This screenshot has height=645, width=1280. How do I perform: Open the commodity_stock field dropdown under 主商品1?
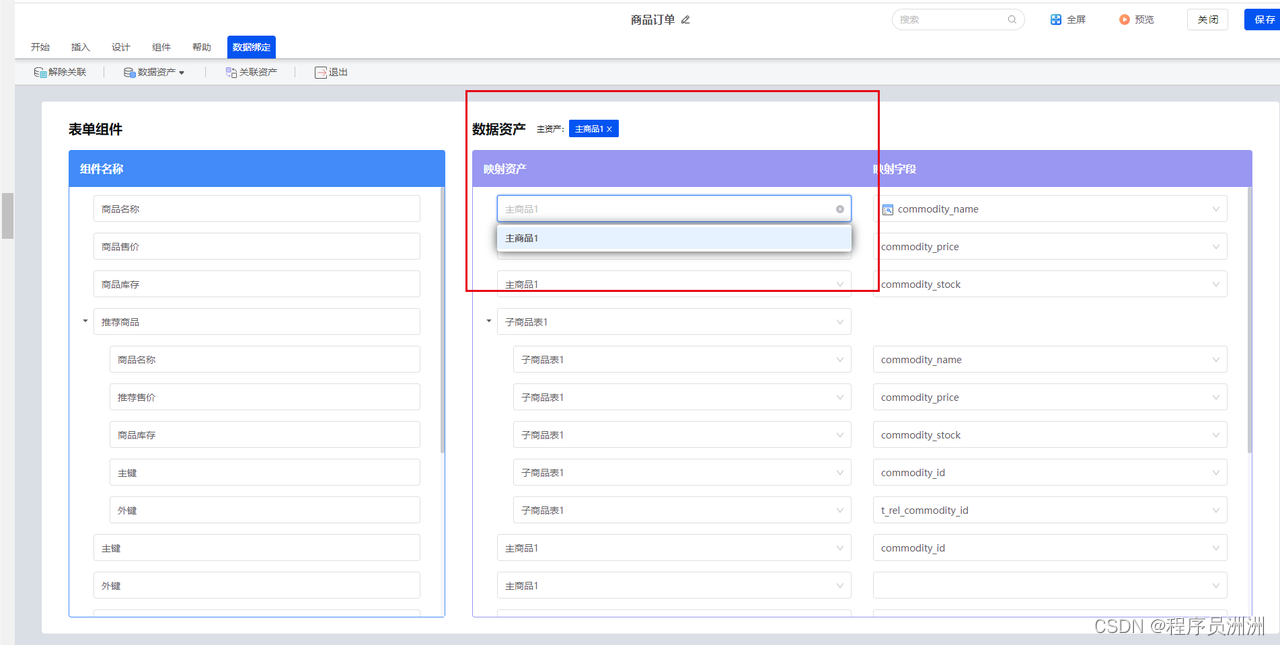pos(1050,284)
